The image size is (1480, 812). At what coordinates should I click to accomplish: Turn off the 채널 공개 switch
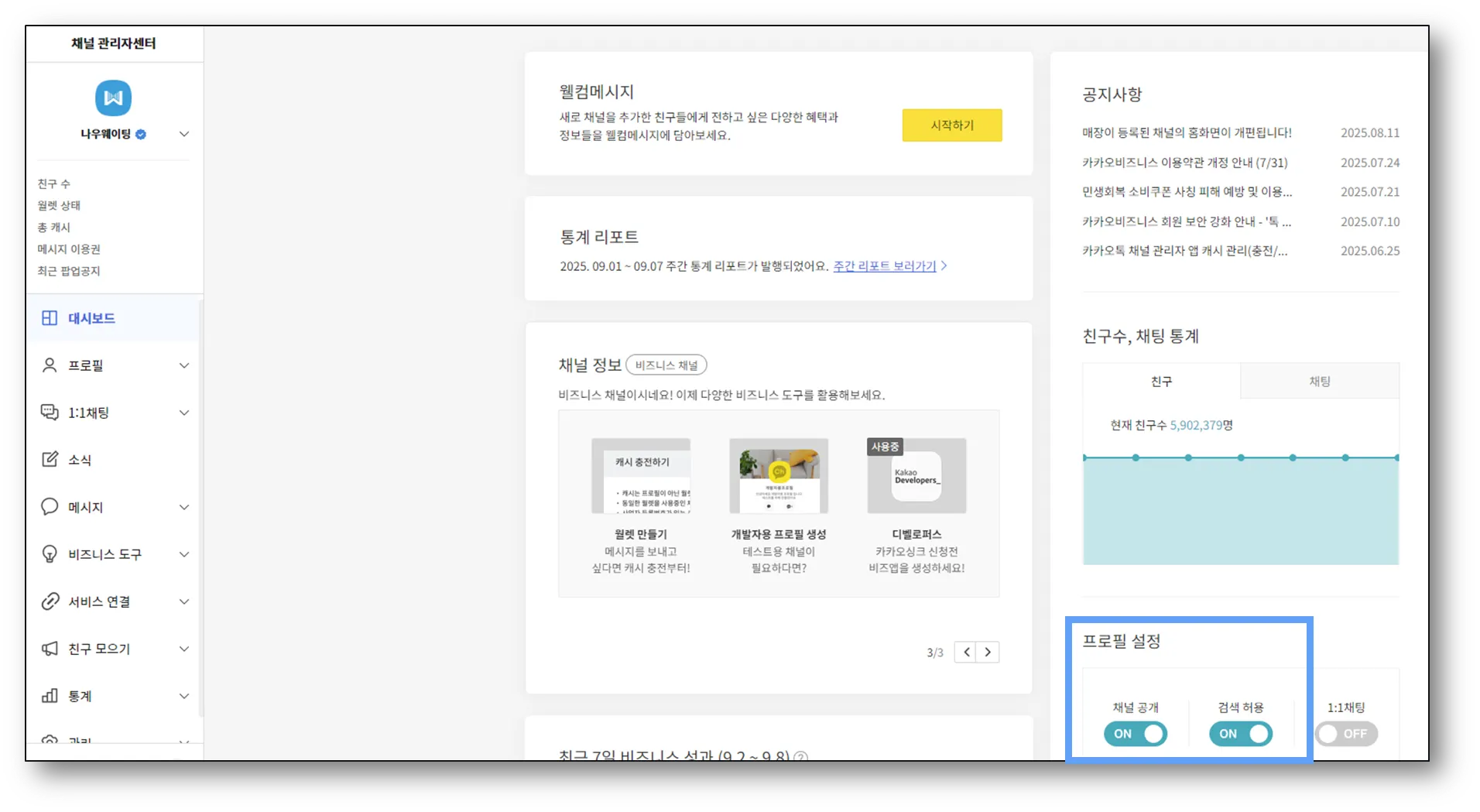pos(1136,734)
